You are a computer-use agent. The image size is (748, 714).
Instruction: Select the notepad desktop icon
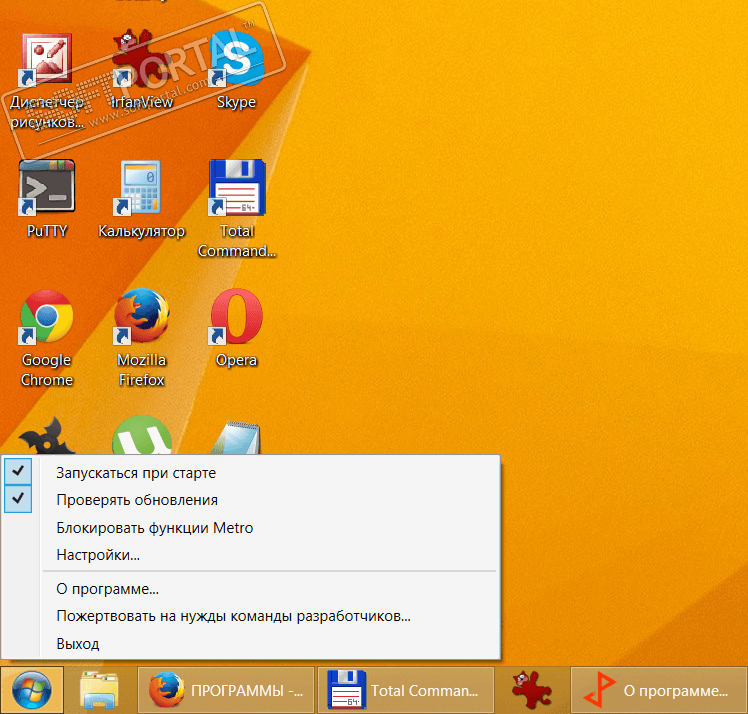pos(237,437)
